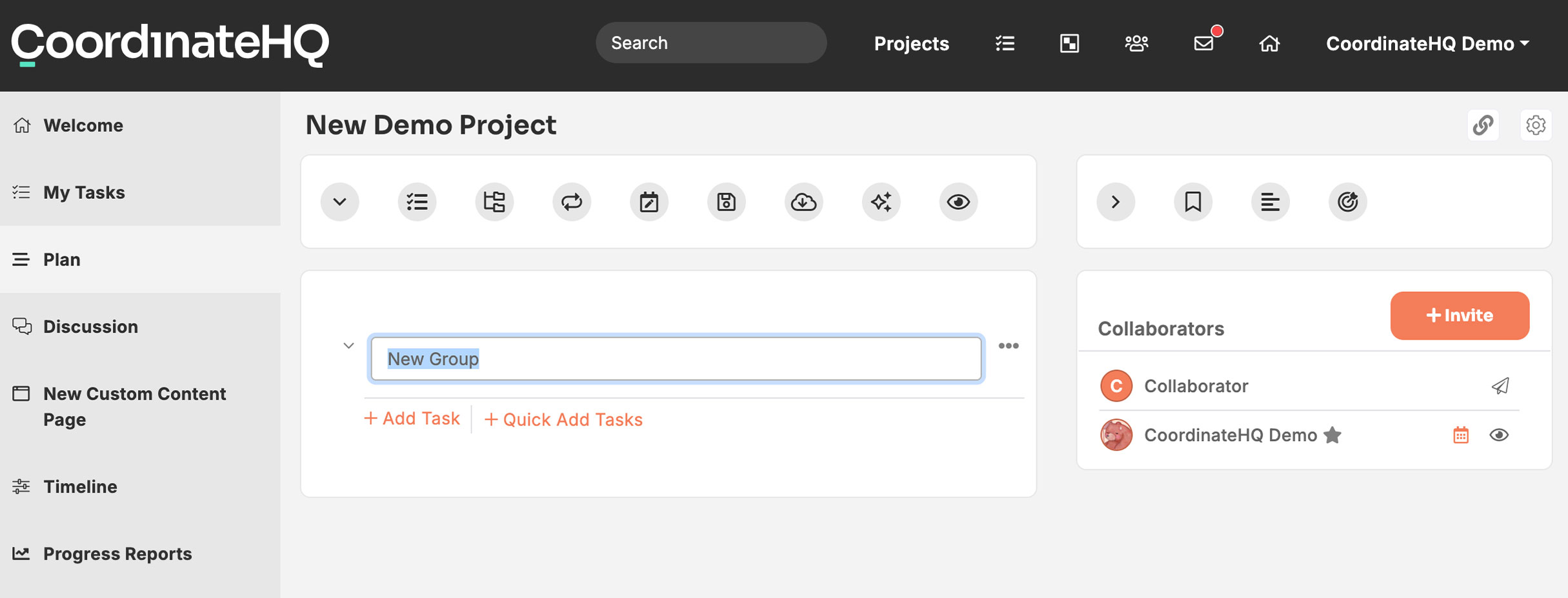Open project settings gear icon
1568x598 pixels.
click(1536, 125)
